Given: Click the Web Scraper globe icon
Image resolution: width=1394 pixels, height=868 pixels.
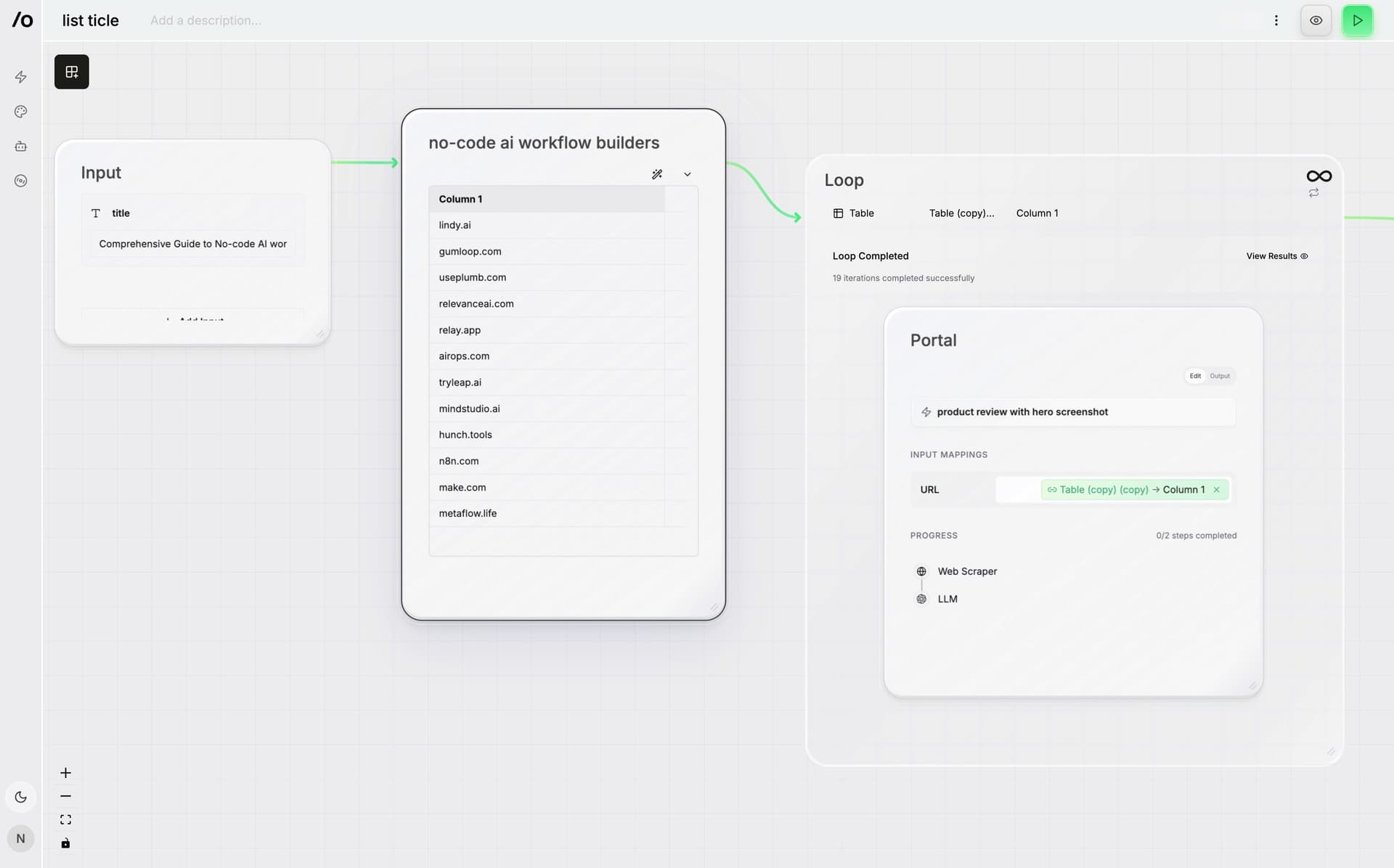Looking at the screenshot, I should (x=921, y=572).
